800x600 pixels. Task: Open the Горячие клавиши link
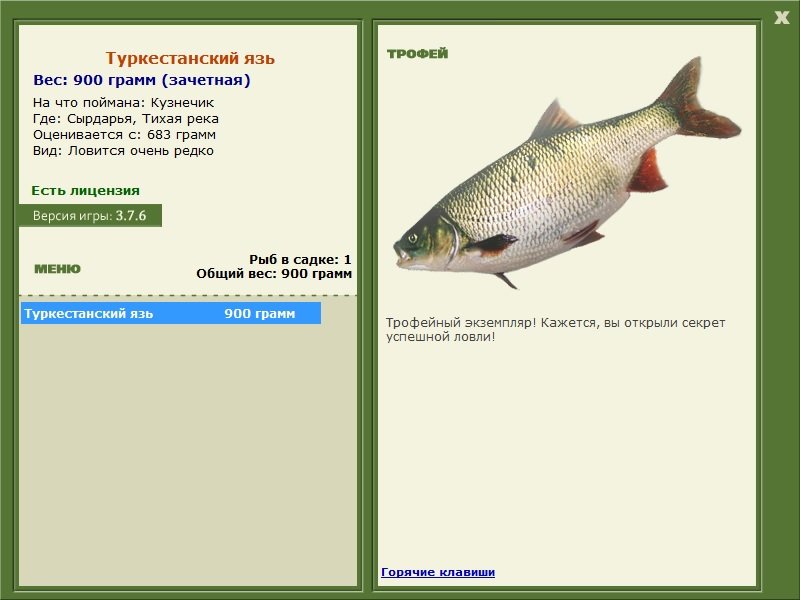click(x=438, y=572)
